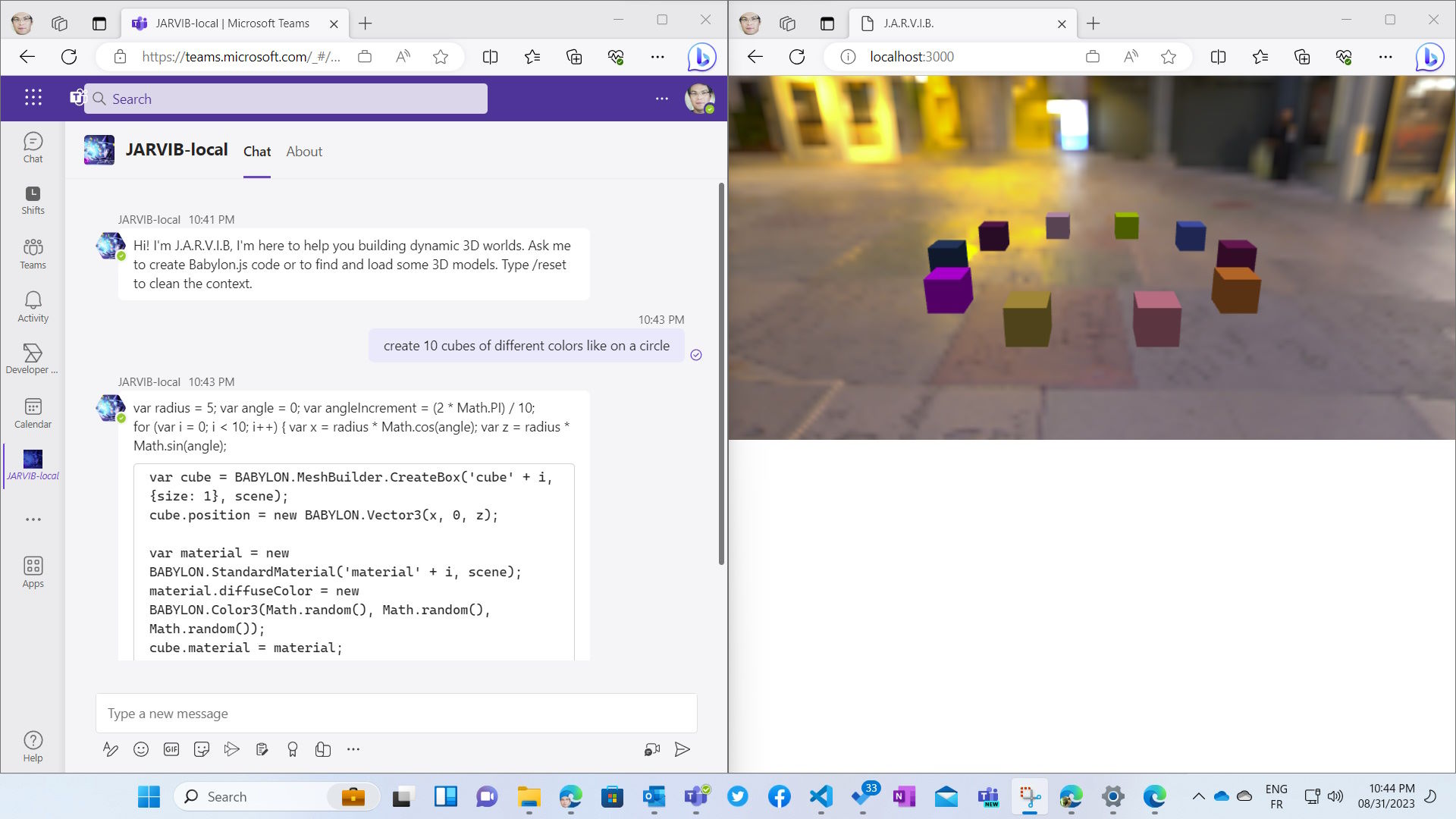Image resolution: width=1456 pixels, height=819 pixels.
Task: Click the Teams icon in left sidebar
Action: coord(33,253)
